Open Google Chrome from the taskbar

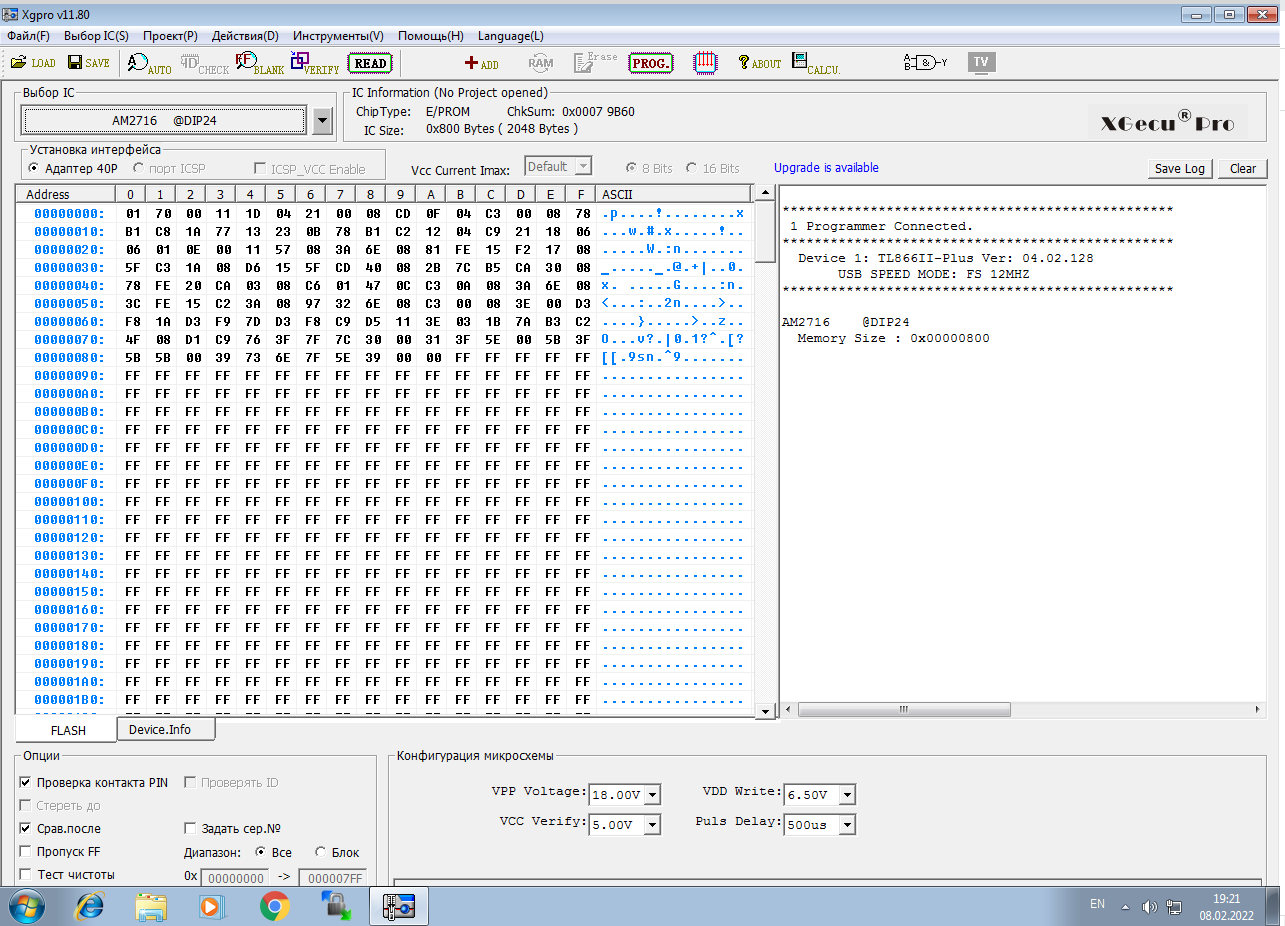[x=274, y=906]
